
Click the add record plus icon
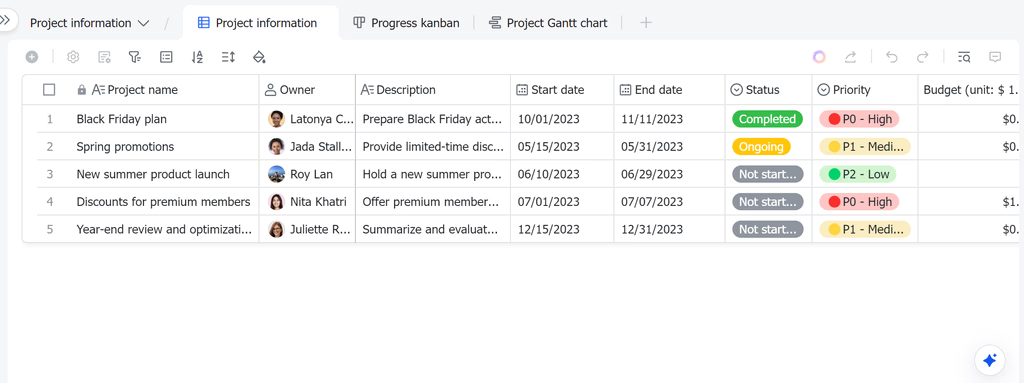point(32,58)
